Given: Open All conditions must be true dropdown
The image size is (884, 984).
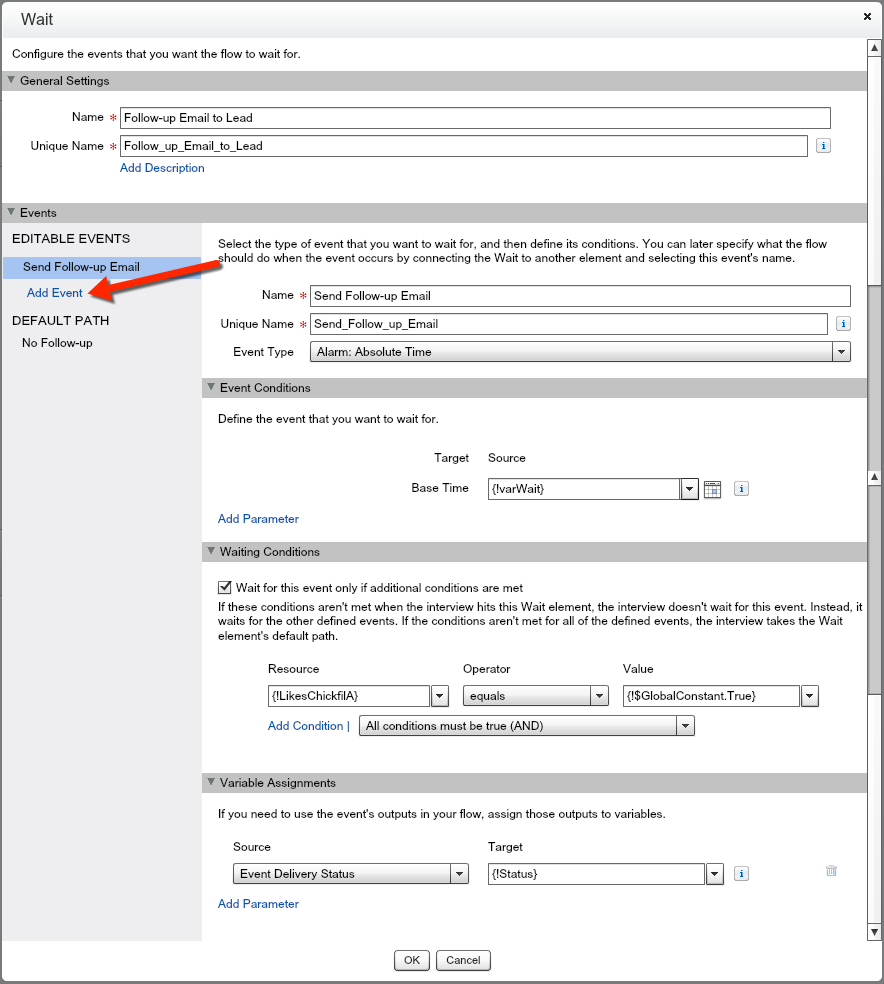Looking at the screenshot, I should 685,726.
